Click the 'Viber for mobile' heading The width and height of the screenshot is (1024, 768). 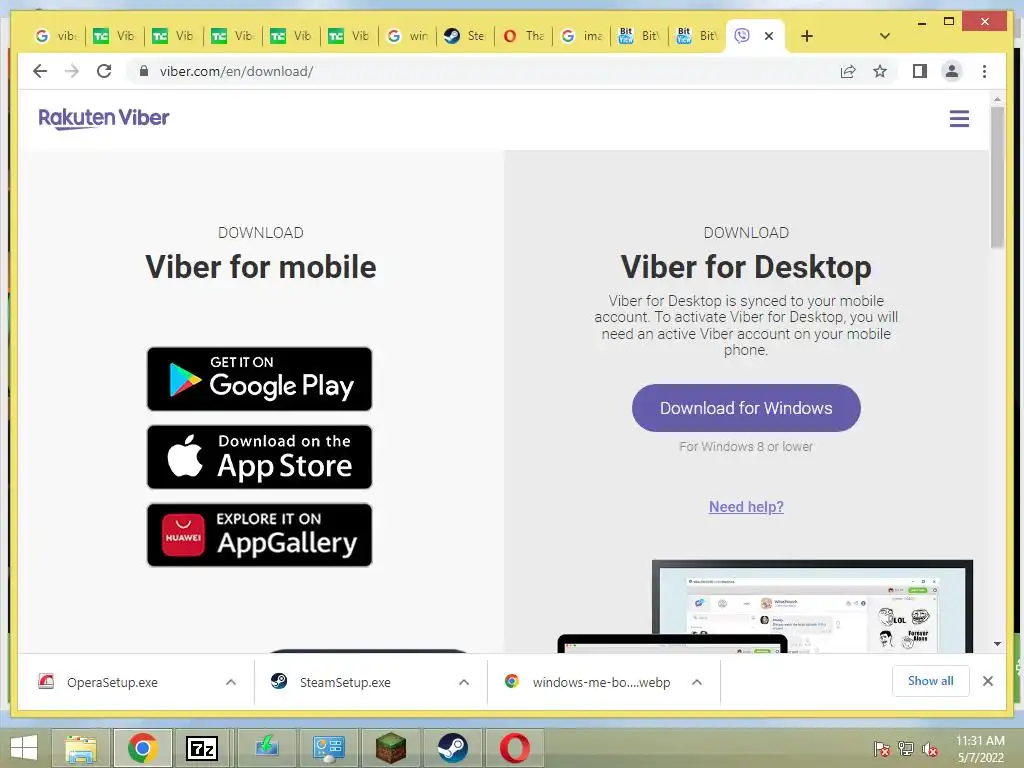261,267
